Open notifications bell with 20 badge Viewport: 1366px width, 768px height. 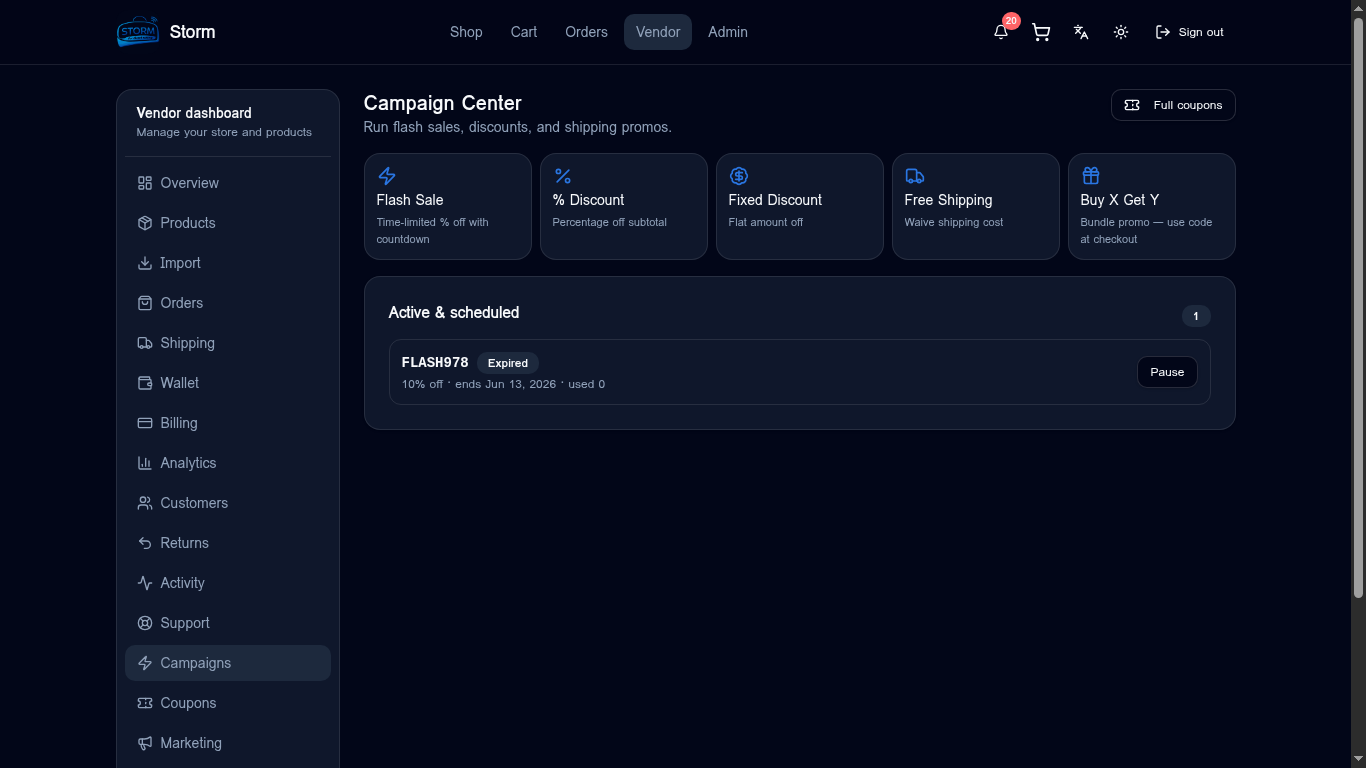1001,32
